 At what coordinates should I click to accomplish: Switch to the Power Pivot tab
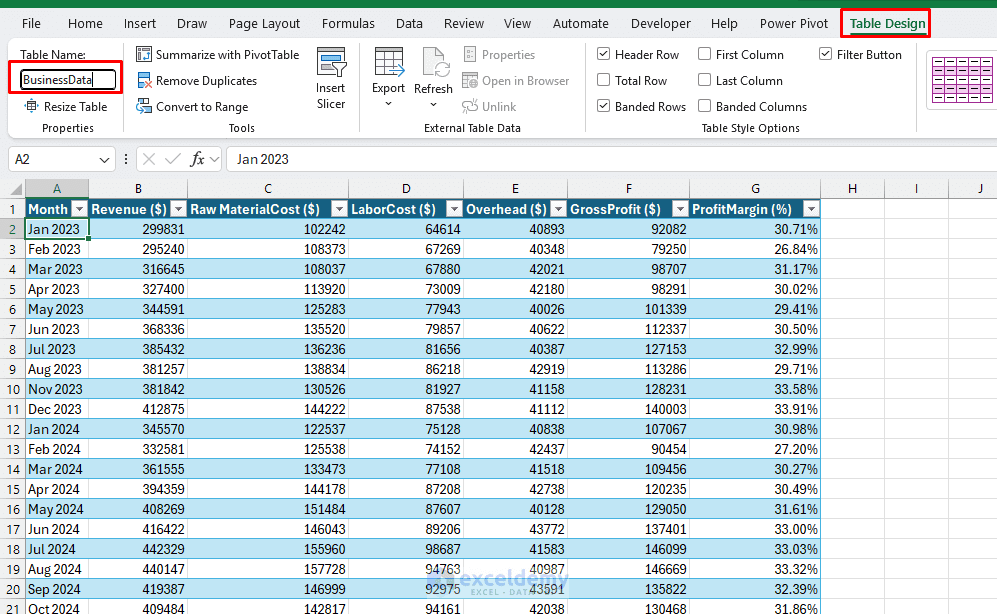click(x=794, y=24)
